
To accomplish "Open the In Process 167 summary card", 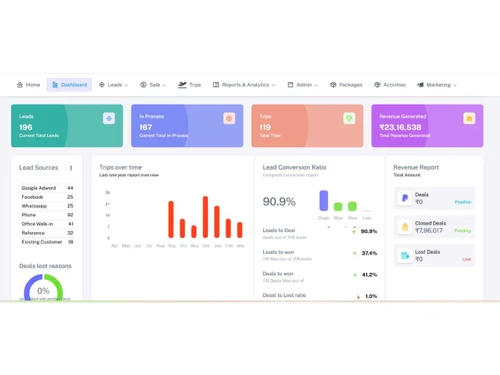I will (x=187, y=126).
